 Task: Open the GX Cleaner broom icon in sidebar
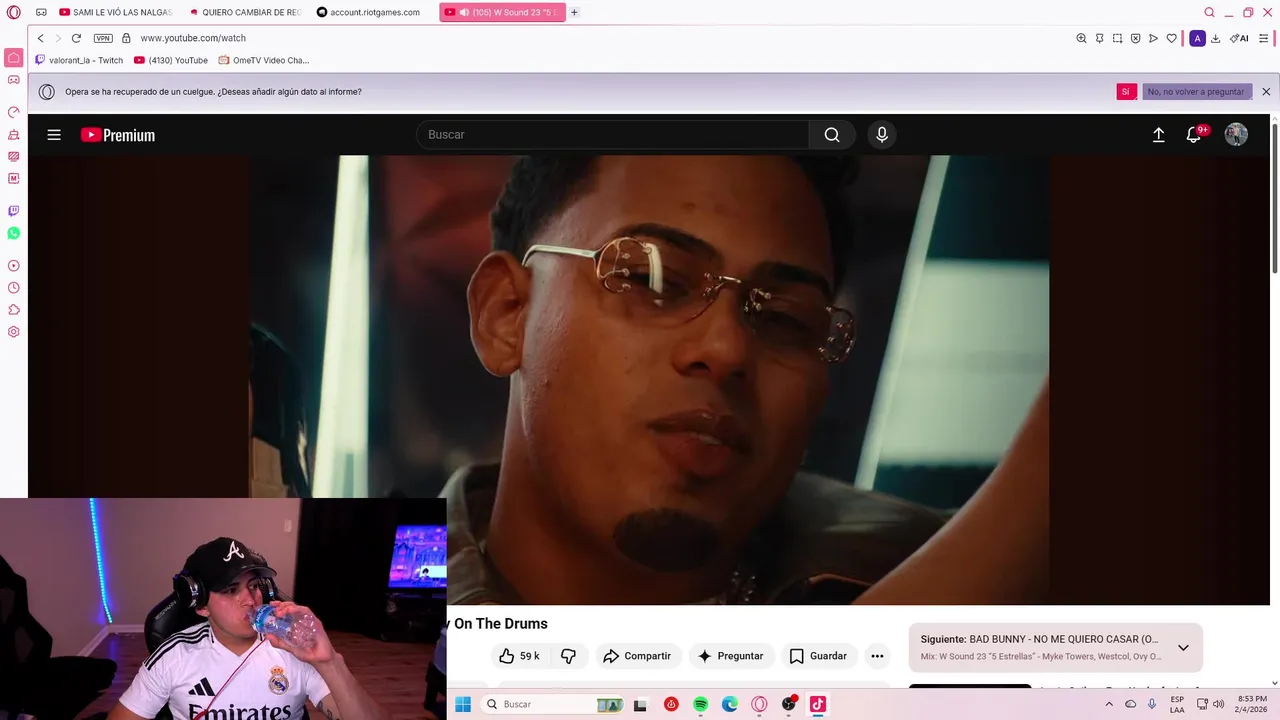(13, 134)
